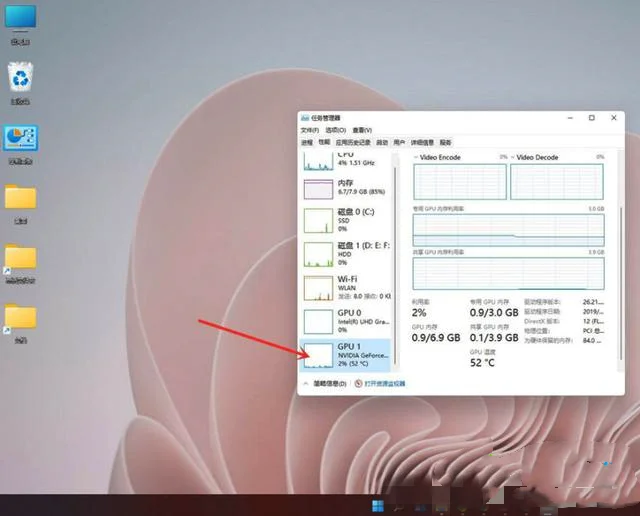The width and height of the screenshot is (640, 516).
Task: Select GPU 0 Intel UHD Graphics entry
Action: coord(347,320)
